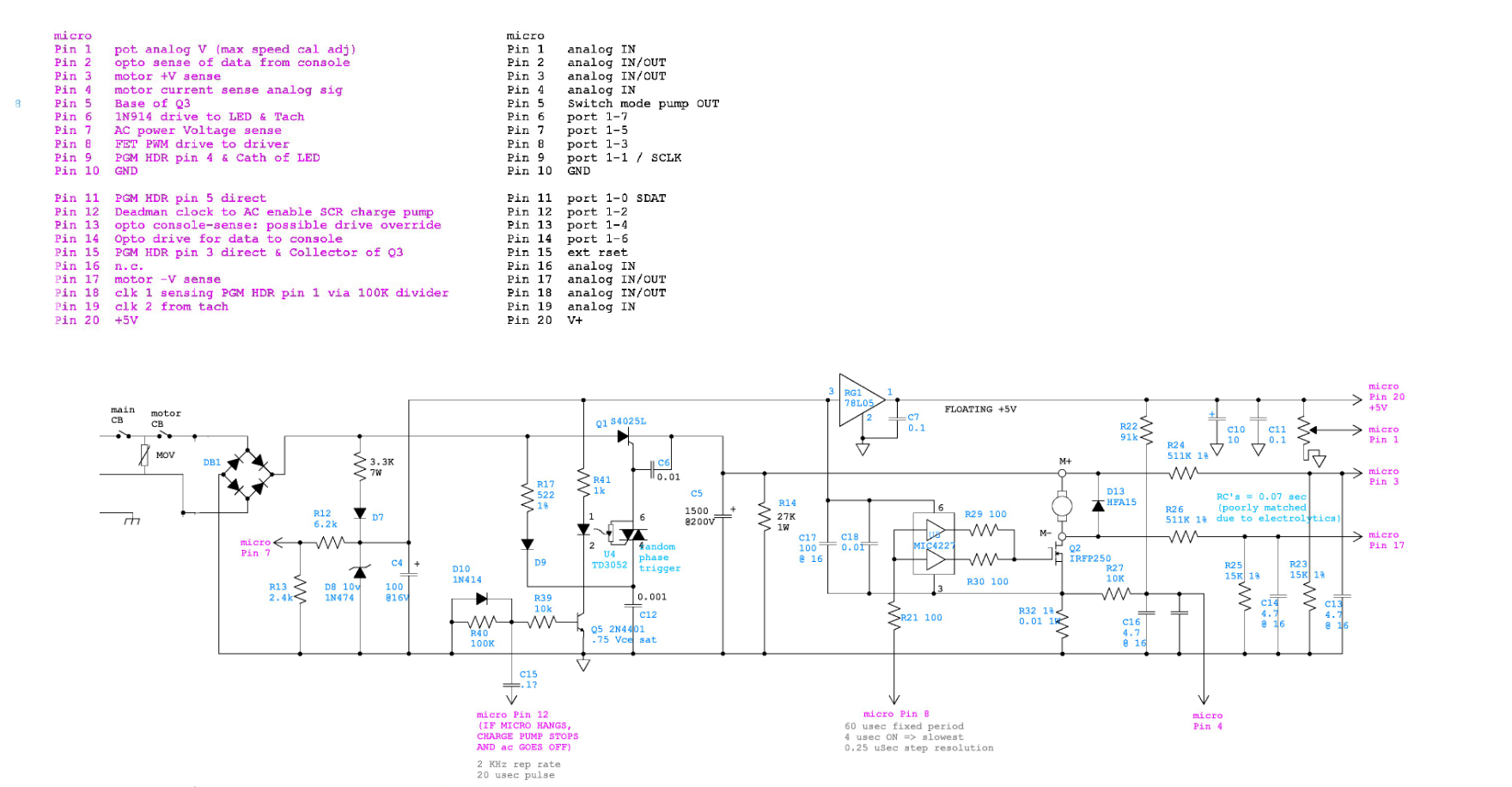Select the R12 6.2k resistor zigzag

coord(330,543)
